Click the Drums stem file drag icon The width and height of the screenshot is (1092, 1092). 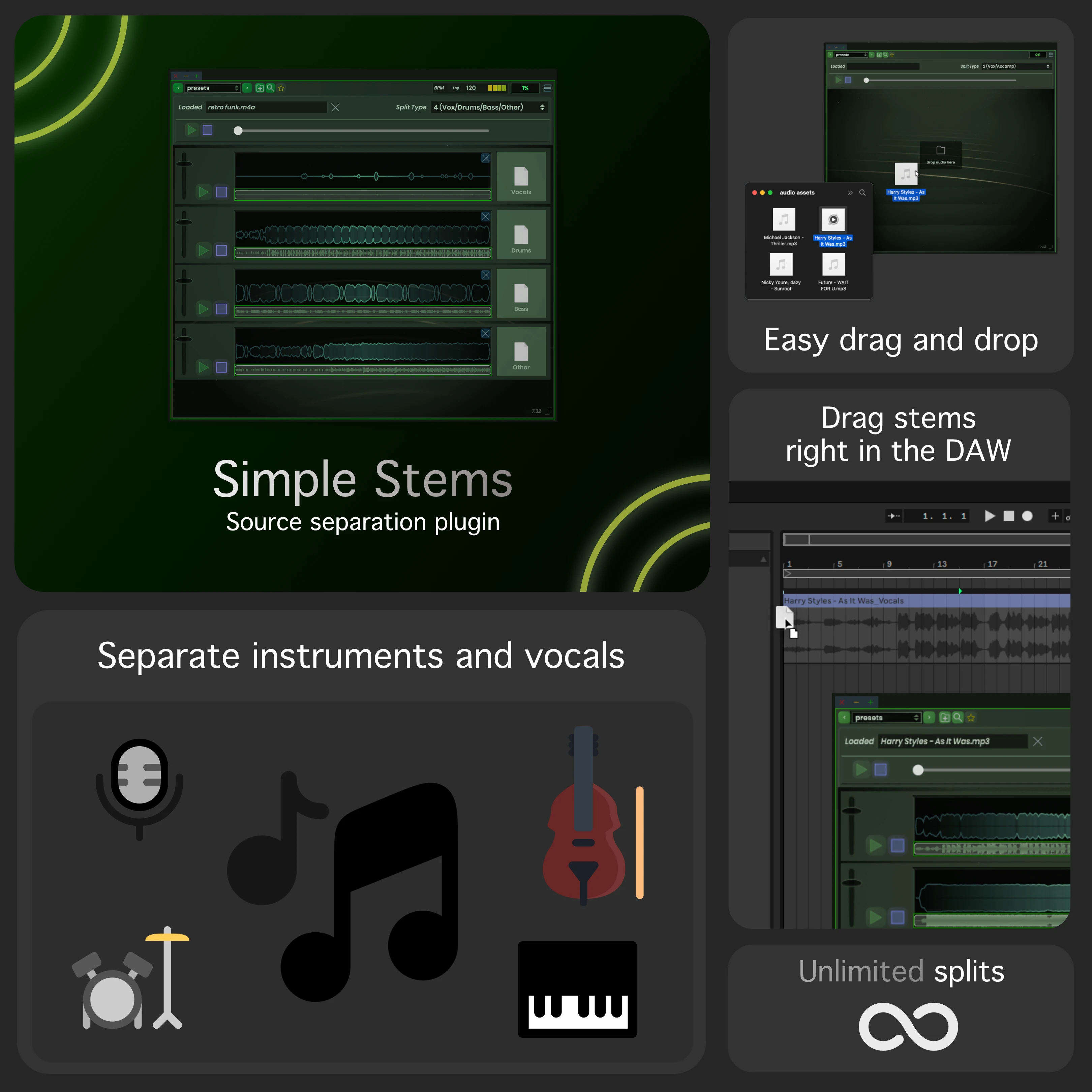[521, 235]
